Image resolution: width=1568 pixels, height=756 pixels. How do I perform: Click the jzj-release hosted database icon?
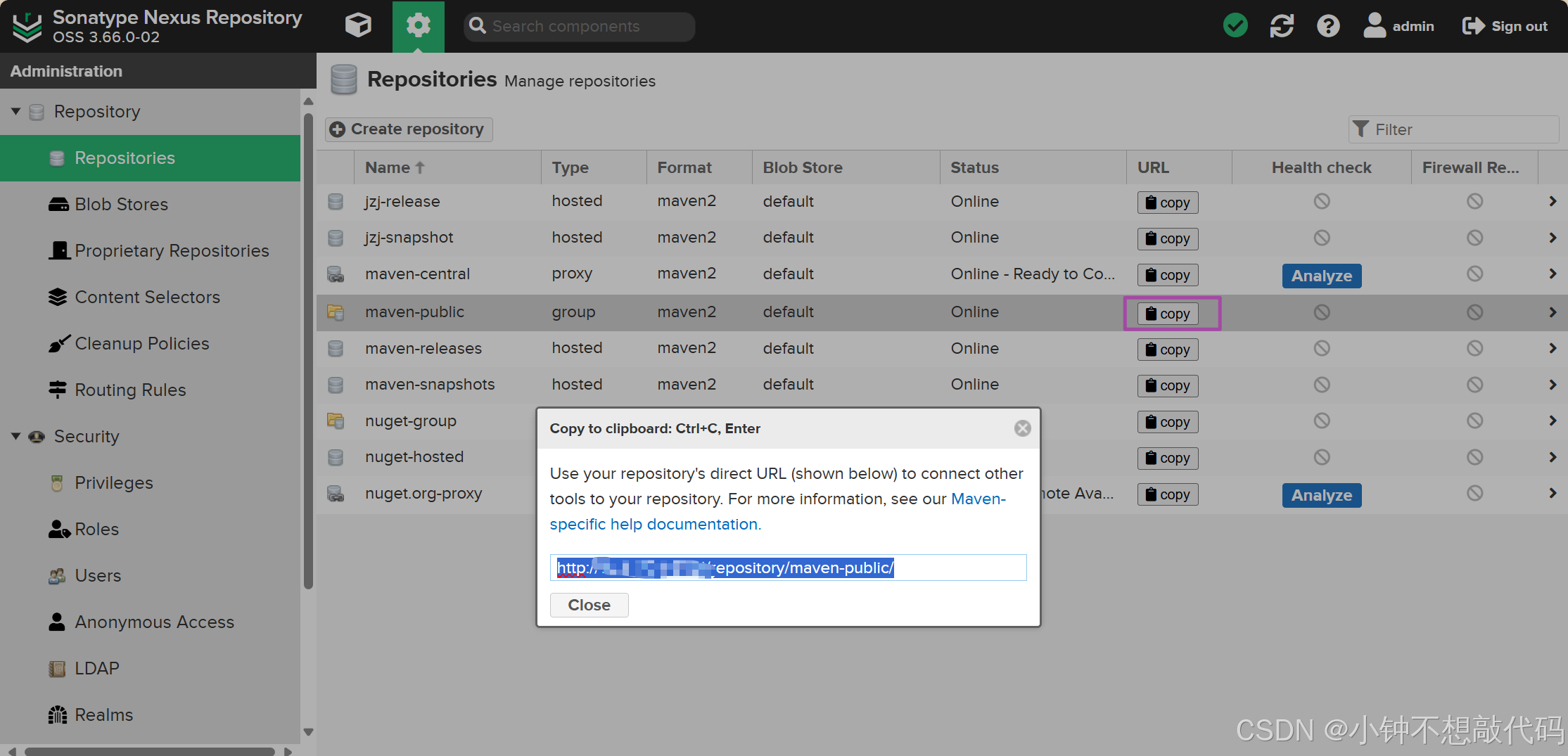point(336,202)
